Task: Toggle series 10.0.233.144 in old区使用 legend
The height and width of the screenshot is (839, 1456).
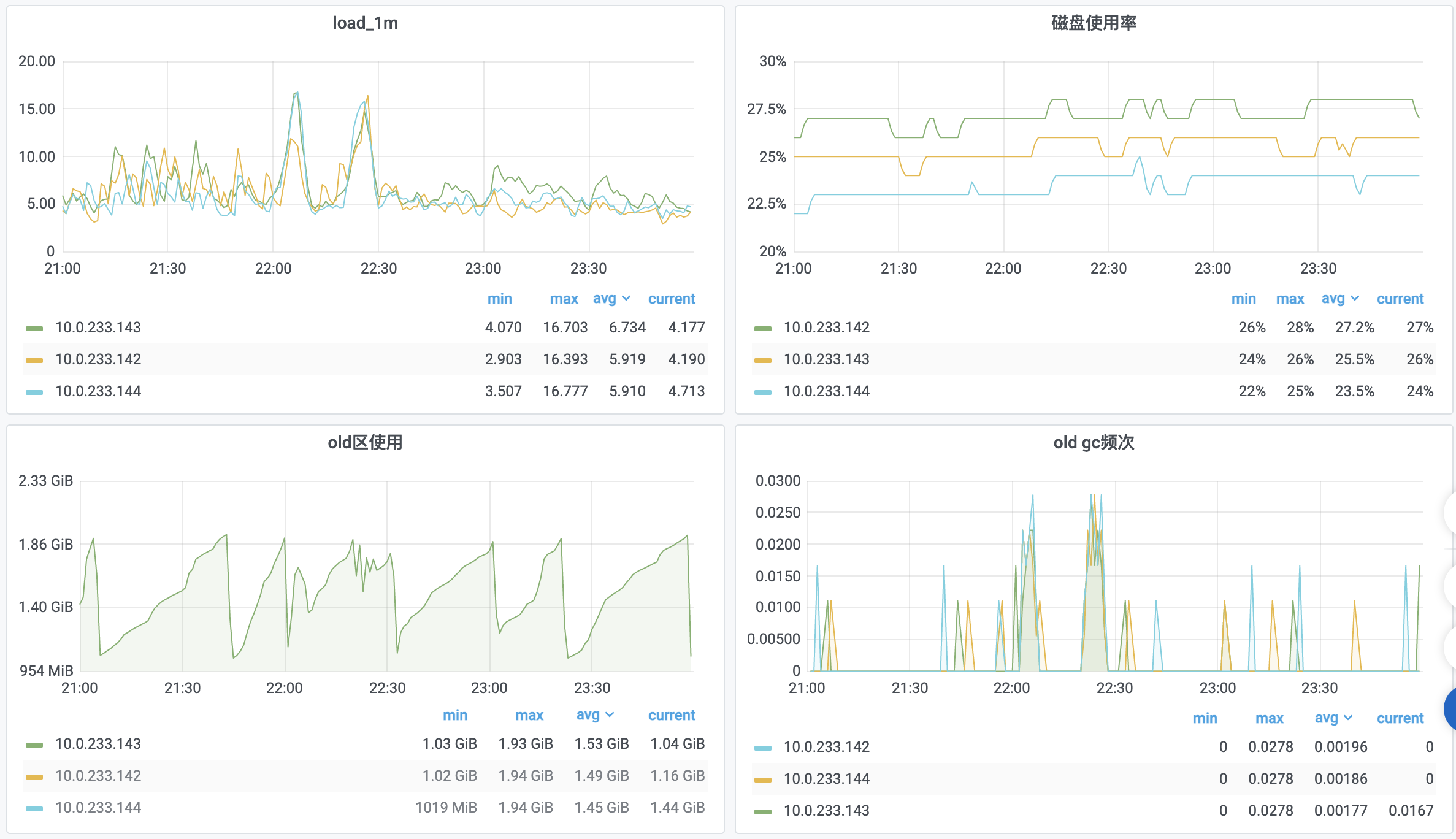Action: (x=98, y=808)
